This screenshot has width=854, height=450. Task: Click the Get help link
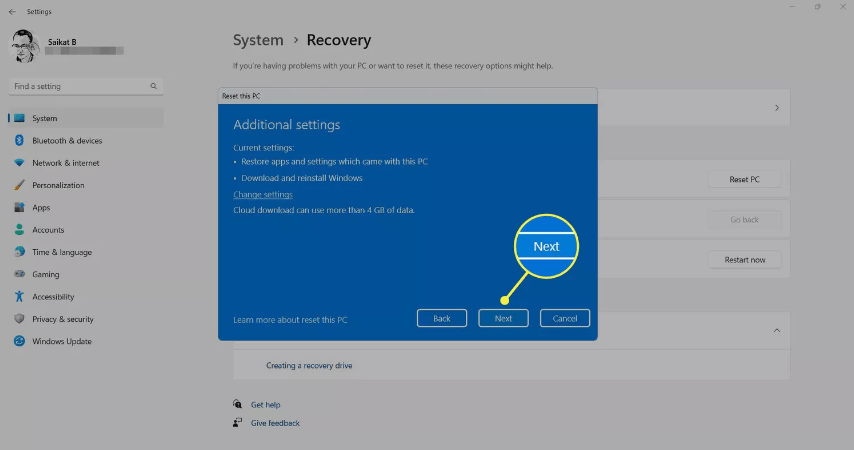(x=265, y=405)
